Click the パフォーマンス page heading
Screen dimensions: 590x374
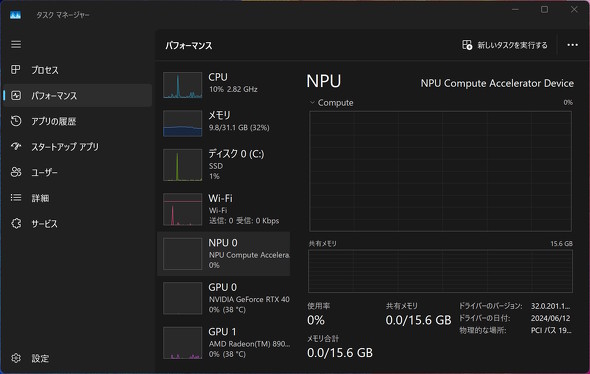189,46
